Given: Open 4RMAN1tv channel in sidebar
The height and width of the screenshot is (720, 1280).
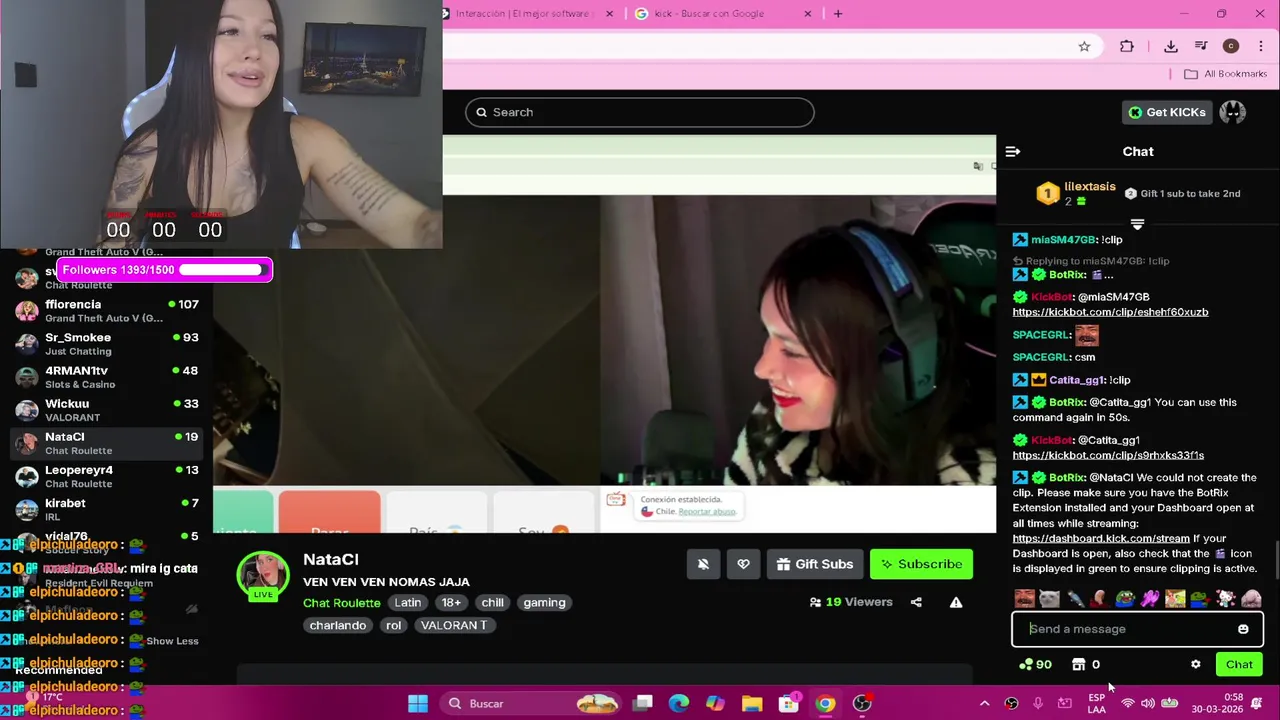Looking at the screenshot, I should (107, 377).
